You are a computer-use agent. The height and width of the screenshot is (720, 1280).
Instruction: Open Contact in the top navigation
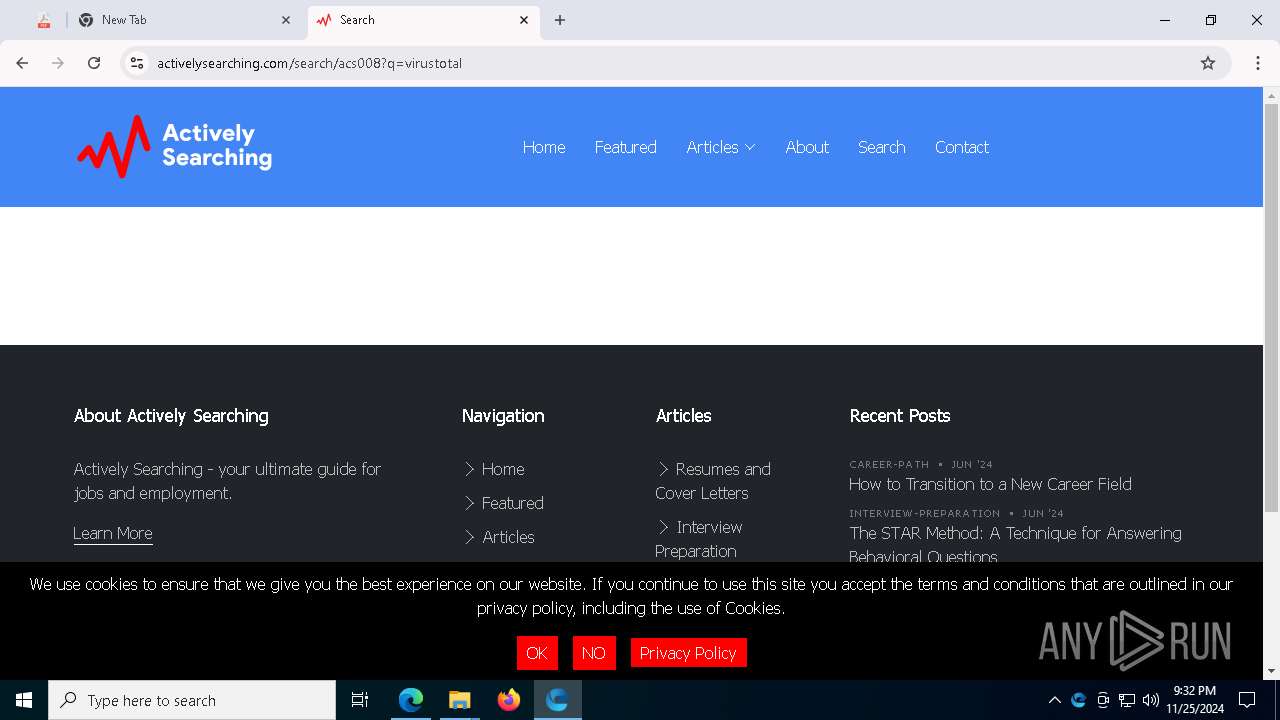962,147
